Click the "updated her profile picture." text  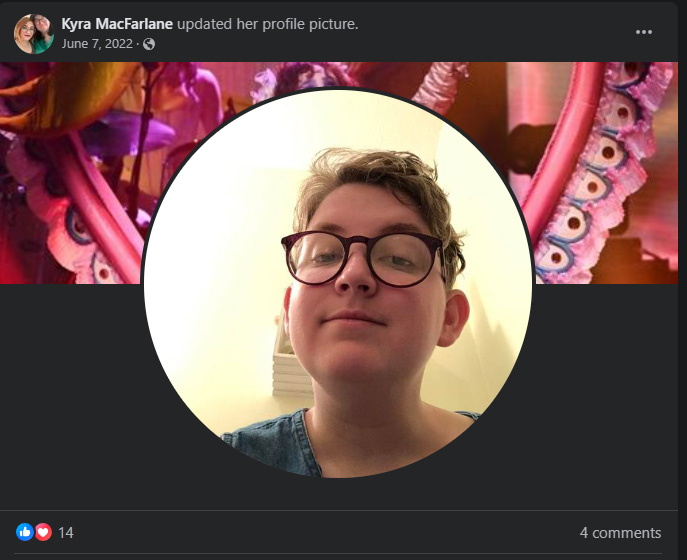click(268, 24)
